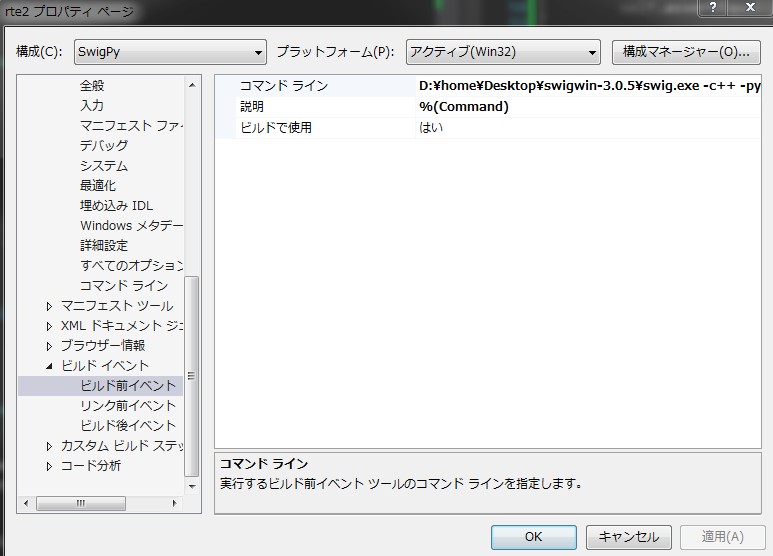Select 最適化 in the tree
Image resolution: width=773 pixels, height=556 pixels.
[x=98, y=185]
